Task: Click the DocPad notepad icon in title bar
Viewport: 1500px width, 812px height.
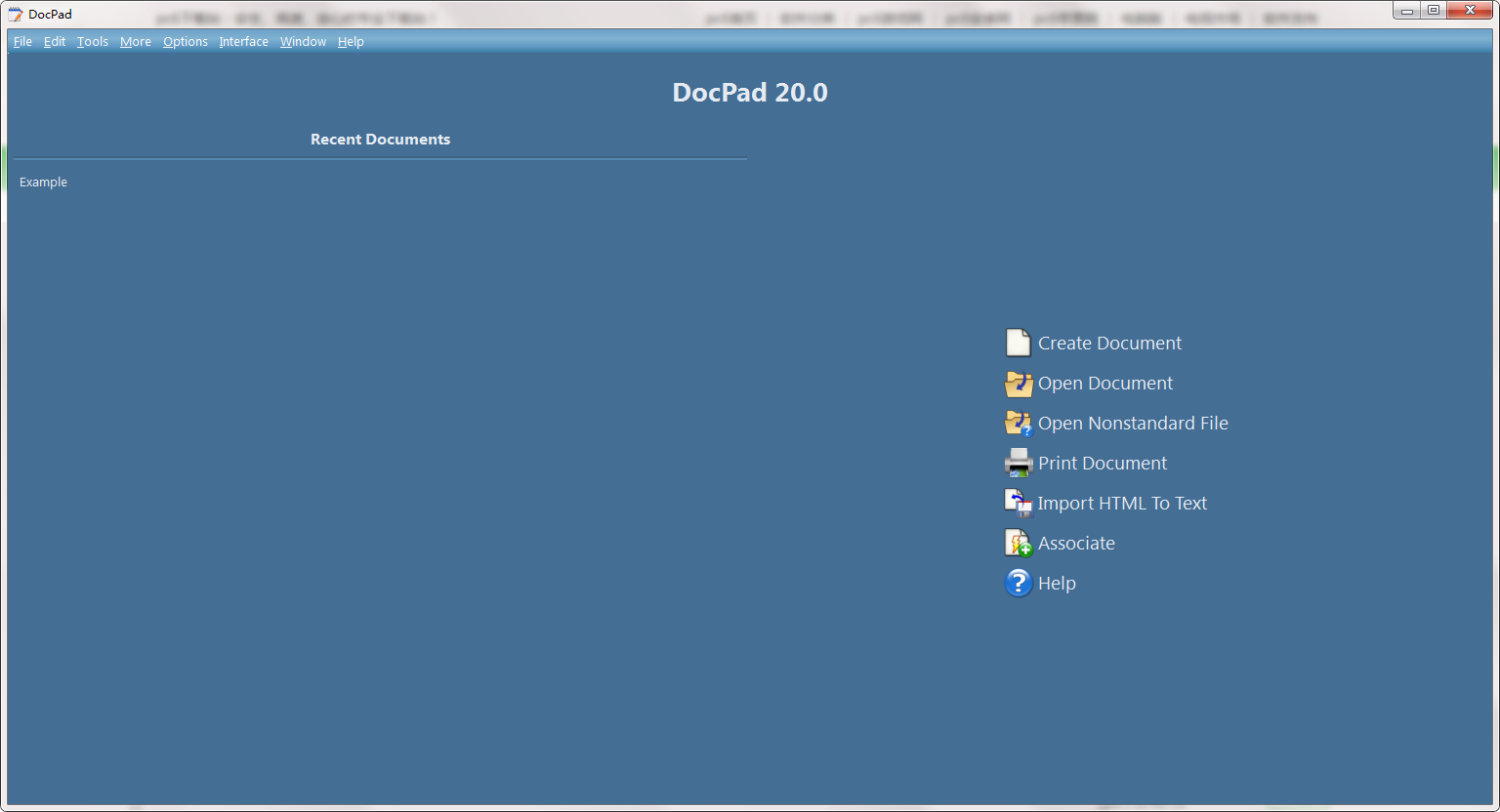Action: [x=15, y=14]
